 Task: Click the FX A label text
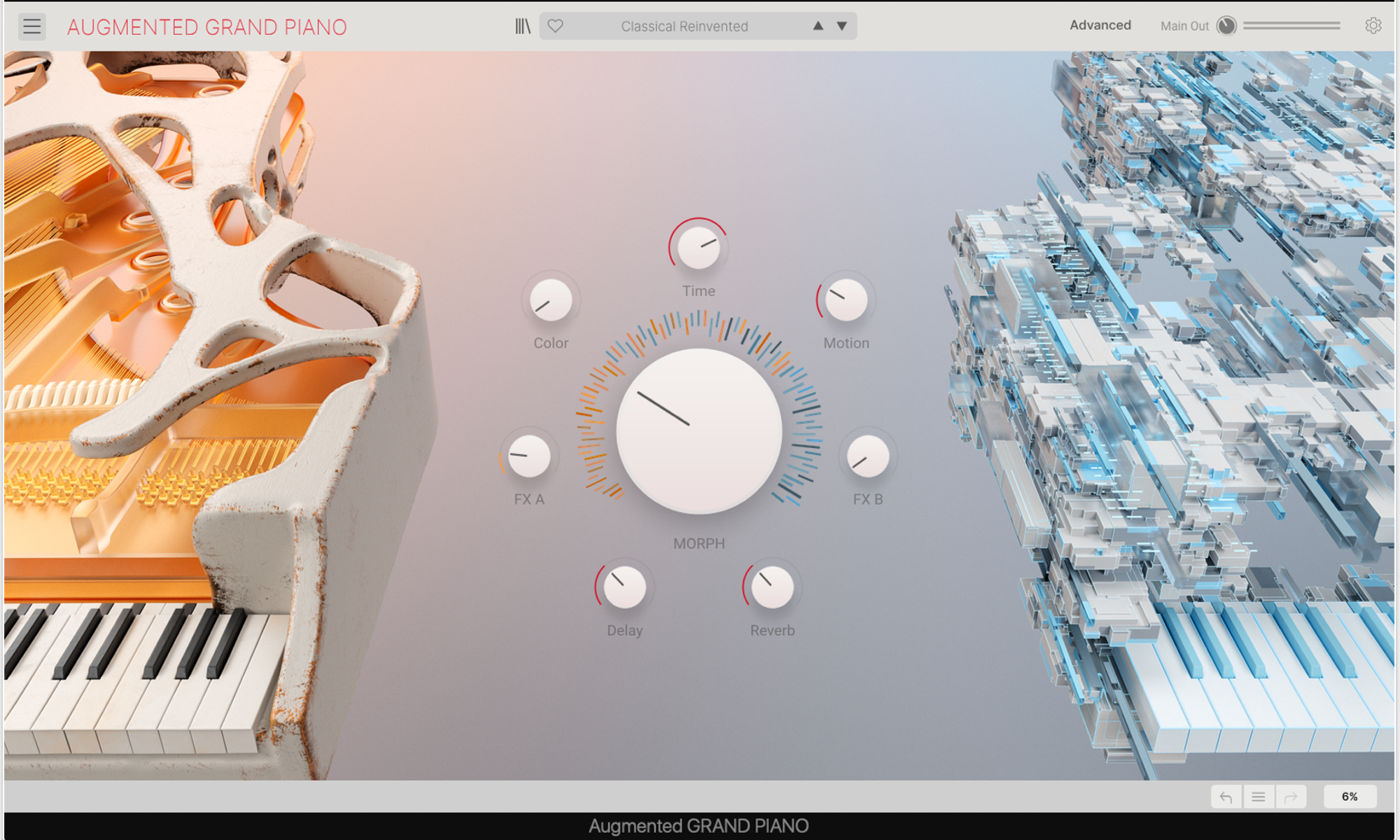(x=529, y=499)
